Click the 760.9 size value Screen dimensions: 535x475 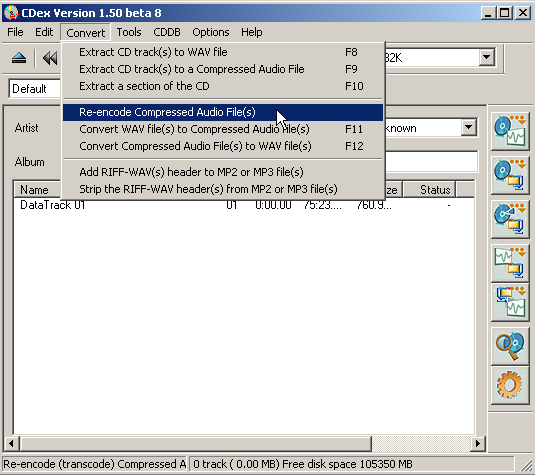click(374, 205)
